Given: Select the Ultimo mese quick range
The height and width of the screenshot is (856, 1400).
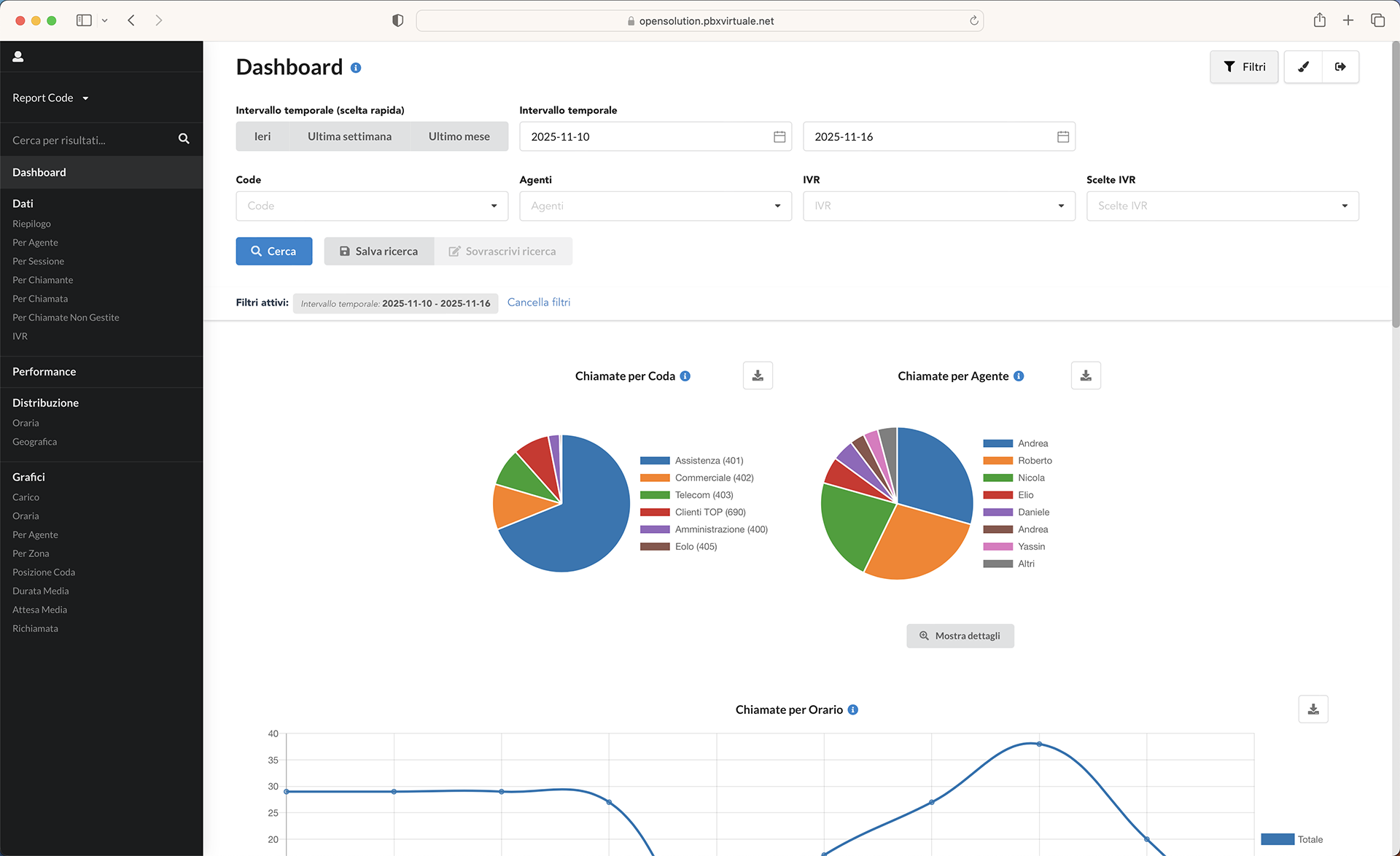Looking at the screenshot, I should tap(459, 136).
